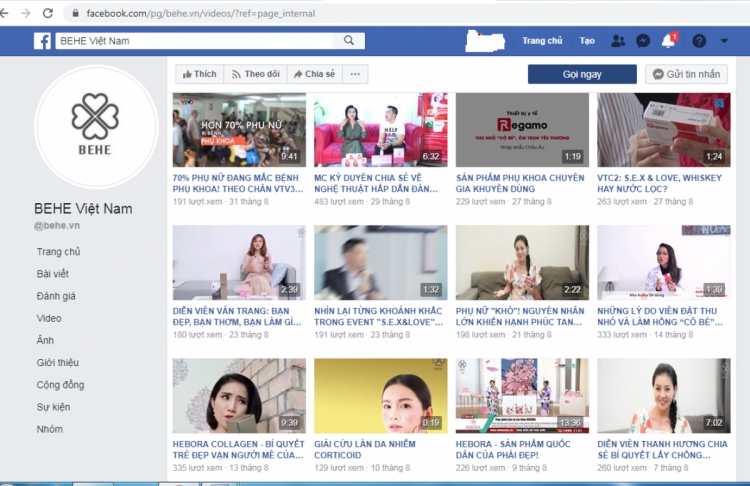
Task: Reload the page with refresh icon
Action: tap(48, 13)
